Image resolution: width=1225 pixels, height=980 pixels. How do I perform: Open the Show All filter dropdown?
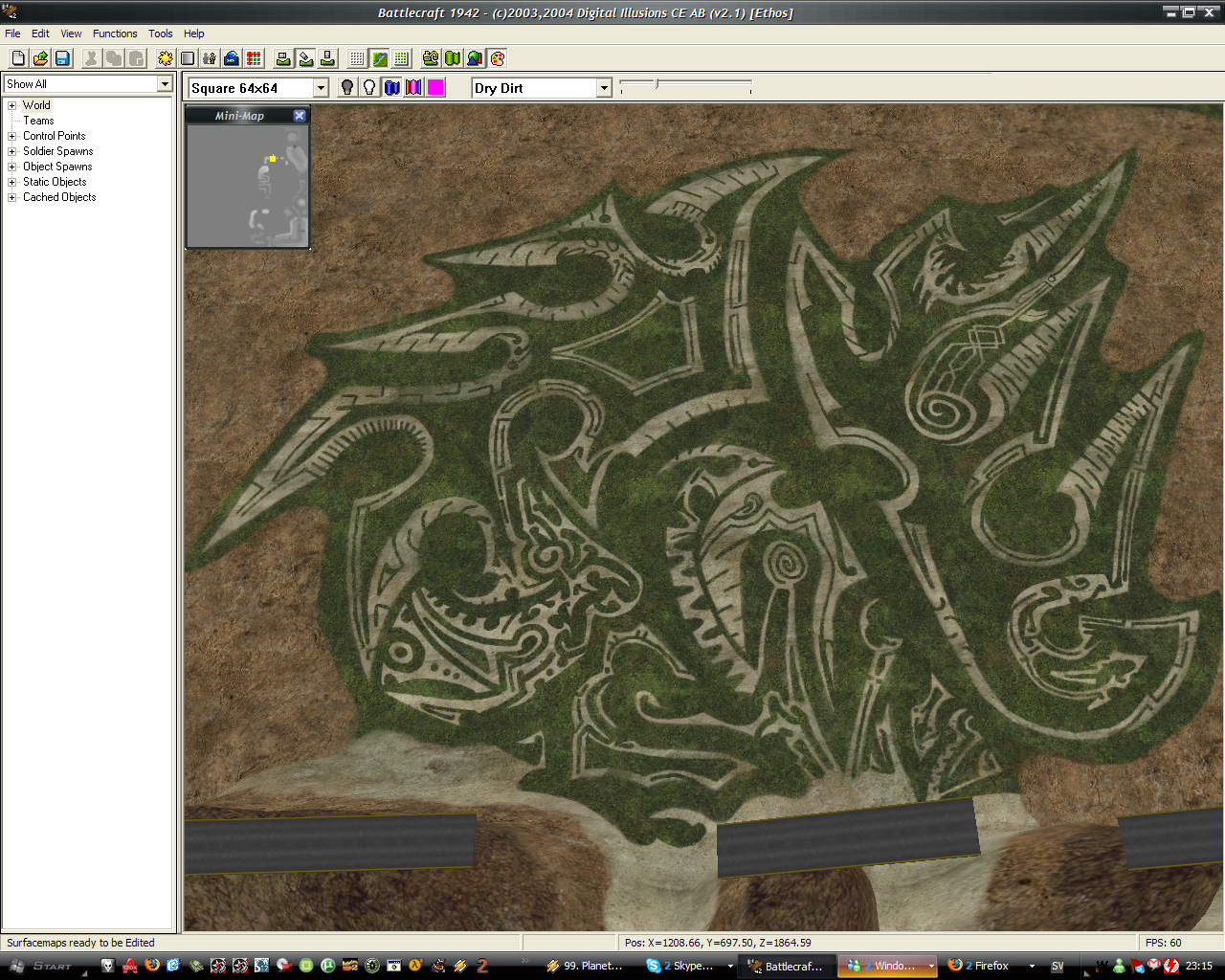(x=165, y=84)
